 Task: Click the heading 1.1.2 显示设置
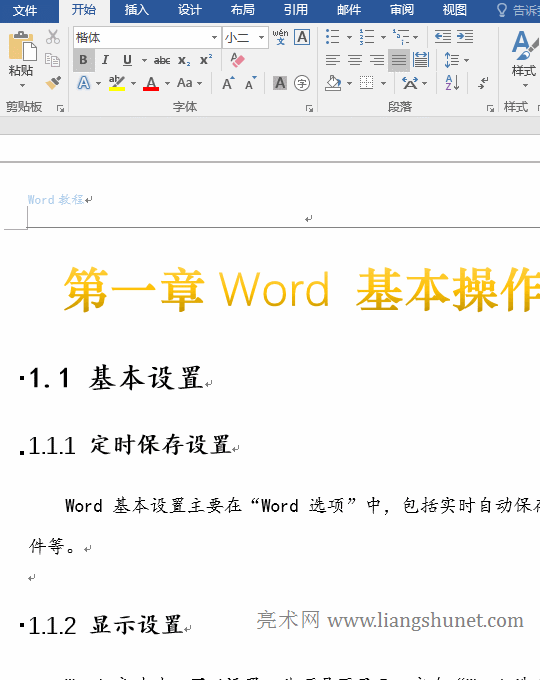click(x=105, y=625)
